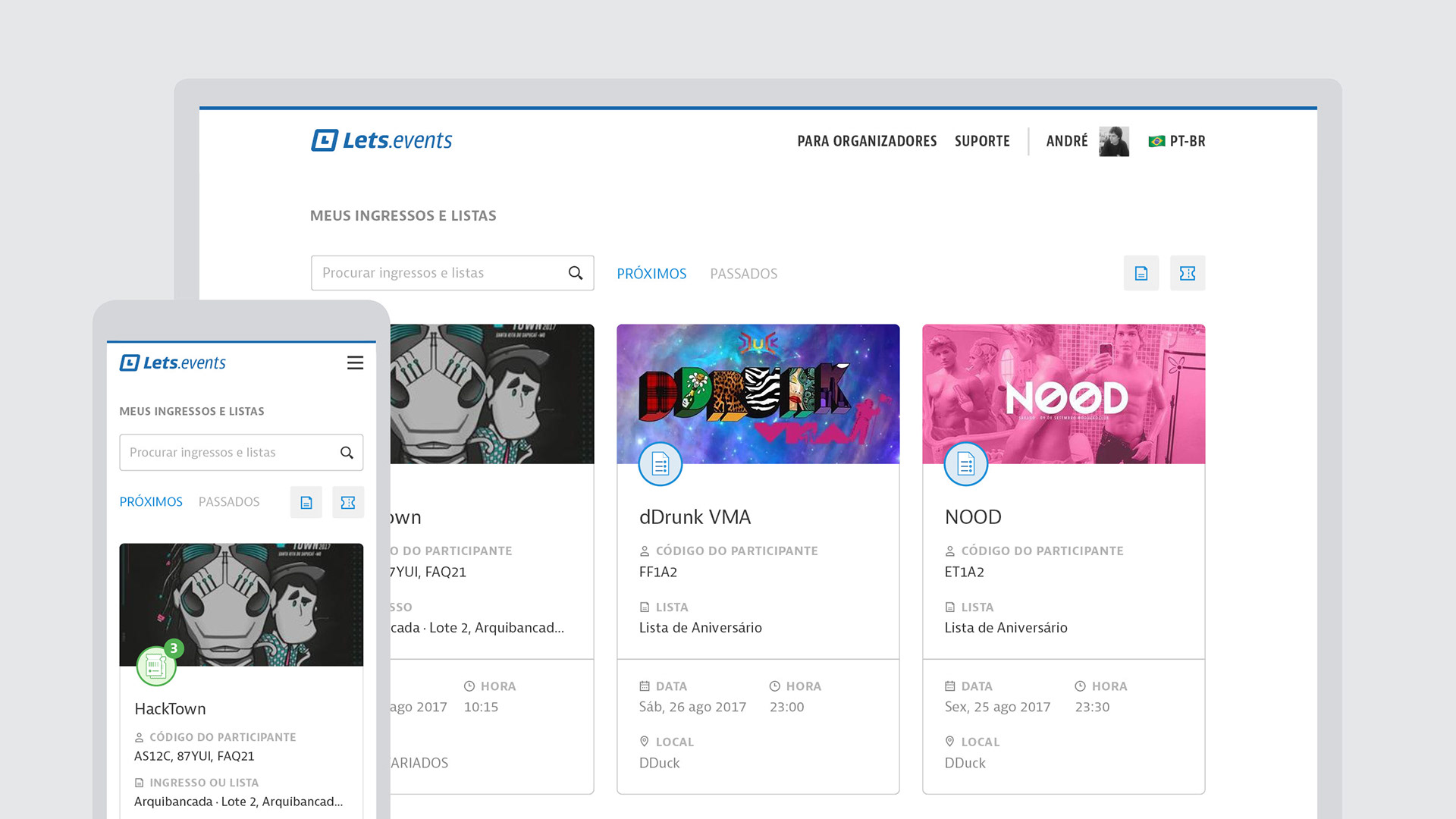The image size is (1456, 819).
Task: Click desktop Procurar ingressos e listas field
Action: (x=440, y=273)
